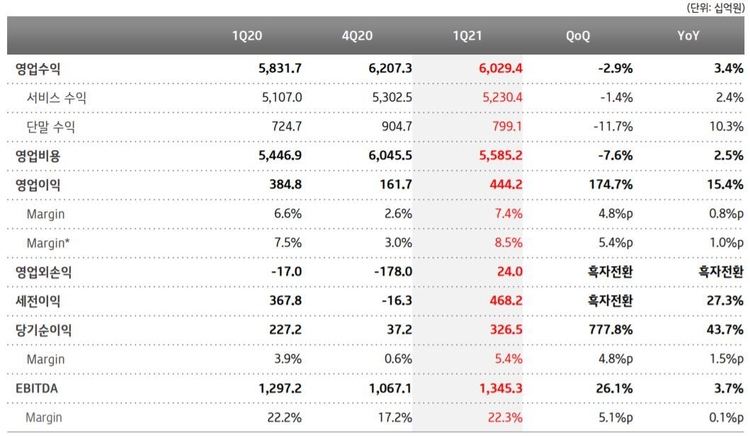Click the 영업비용 row label
The image size is (750, 436).
(x=38, y=156)
